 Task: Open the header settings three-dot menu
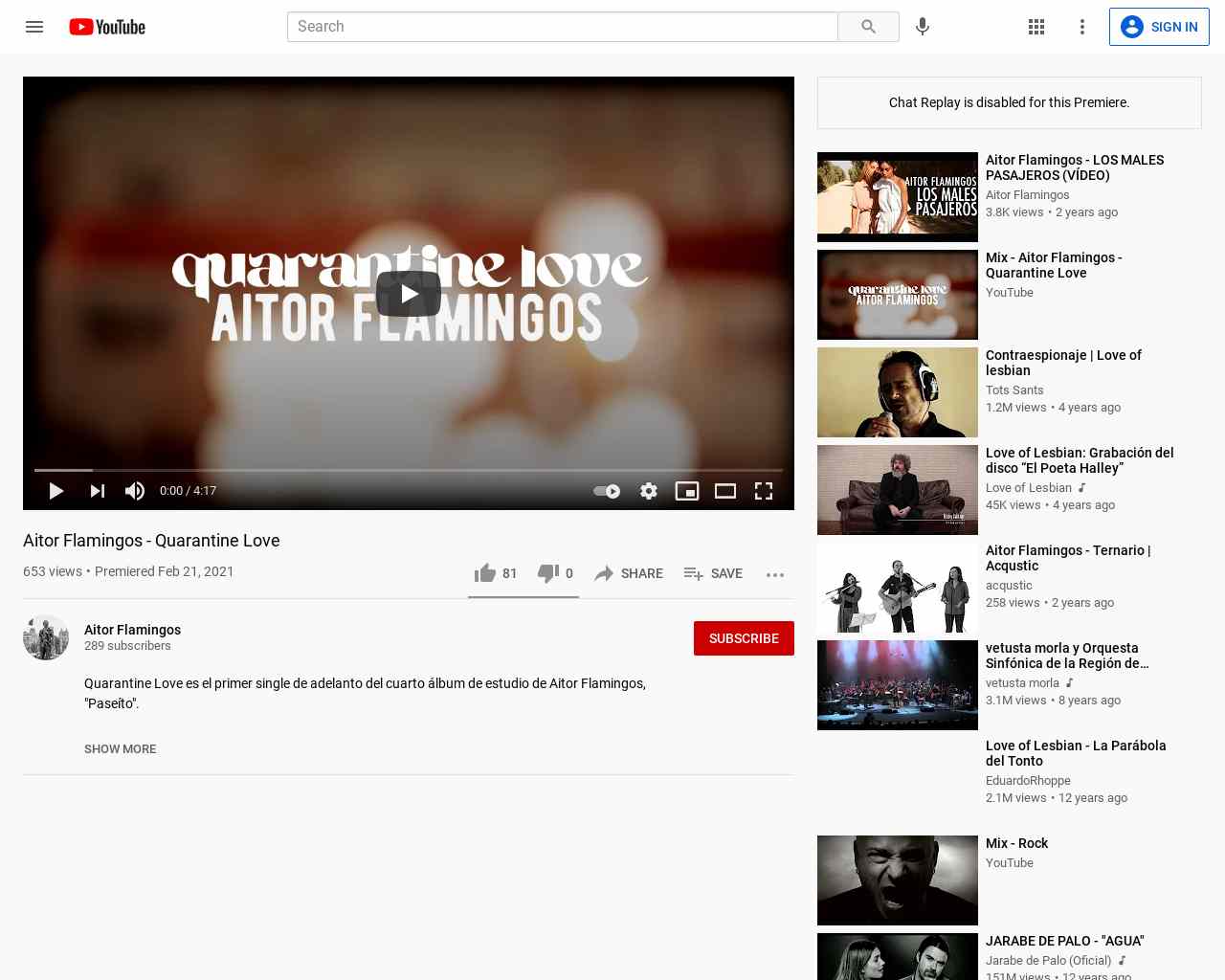tap(1082, 27)
